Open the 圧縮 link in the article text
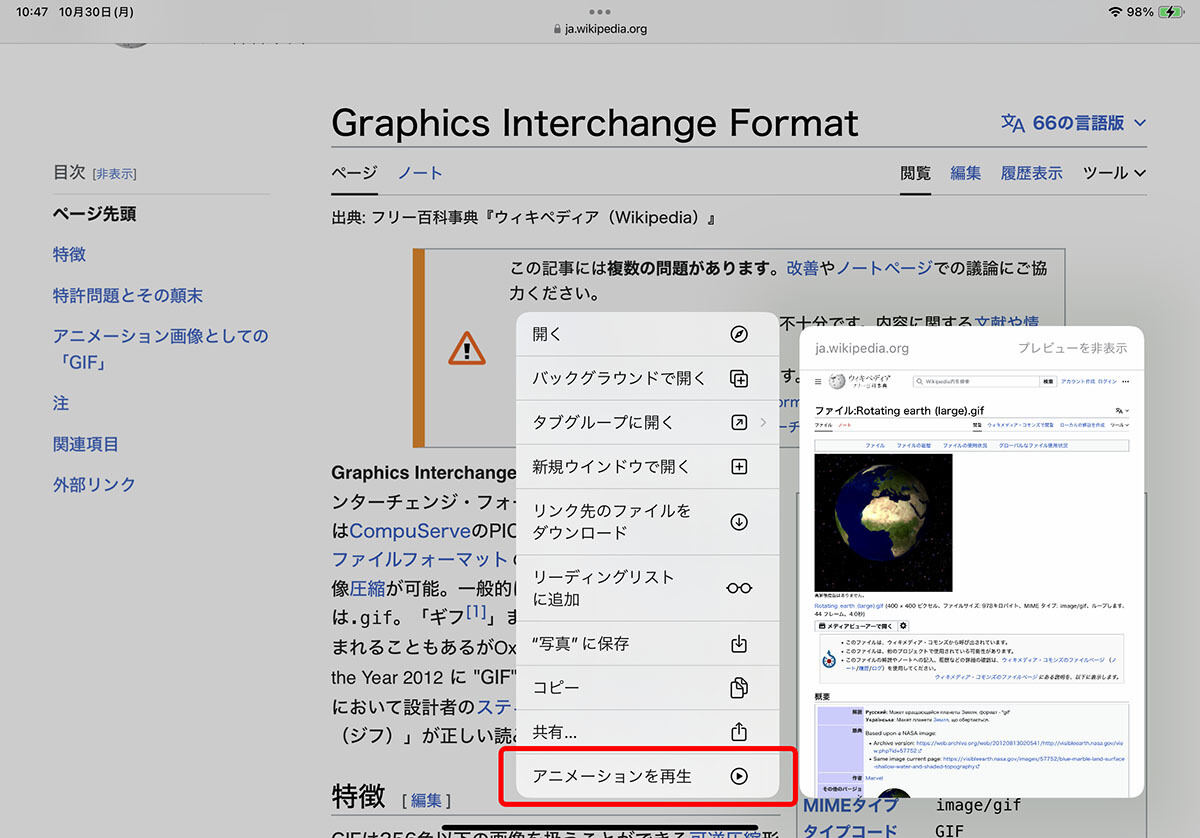This screenshot has width=1200, height=838. 367,588
